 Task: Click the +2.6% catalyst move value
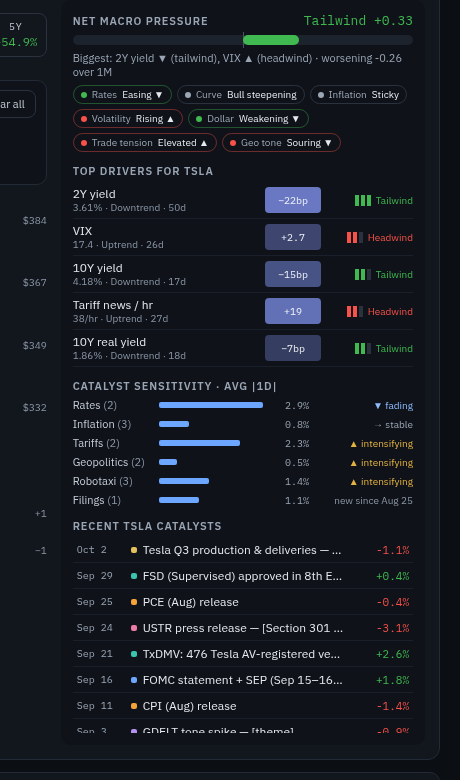393,654
